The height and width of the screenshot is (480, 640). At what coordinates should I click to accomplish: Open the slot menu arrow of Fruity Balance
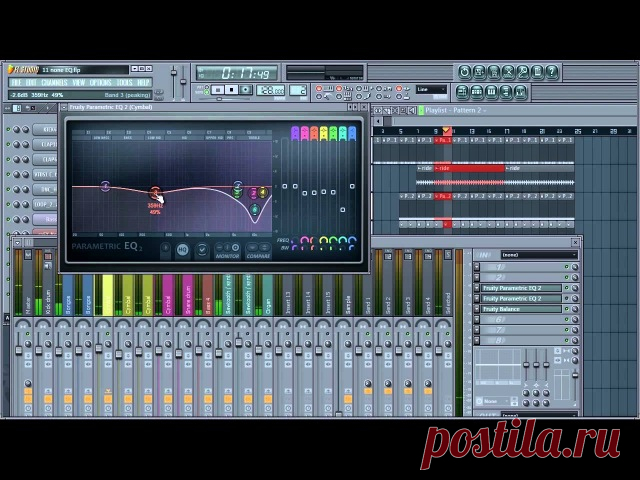click(x=476, y=309)
